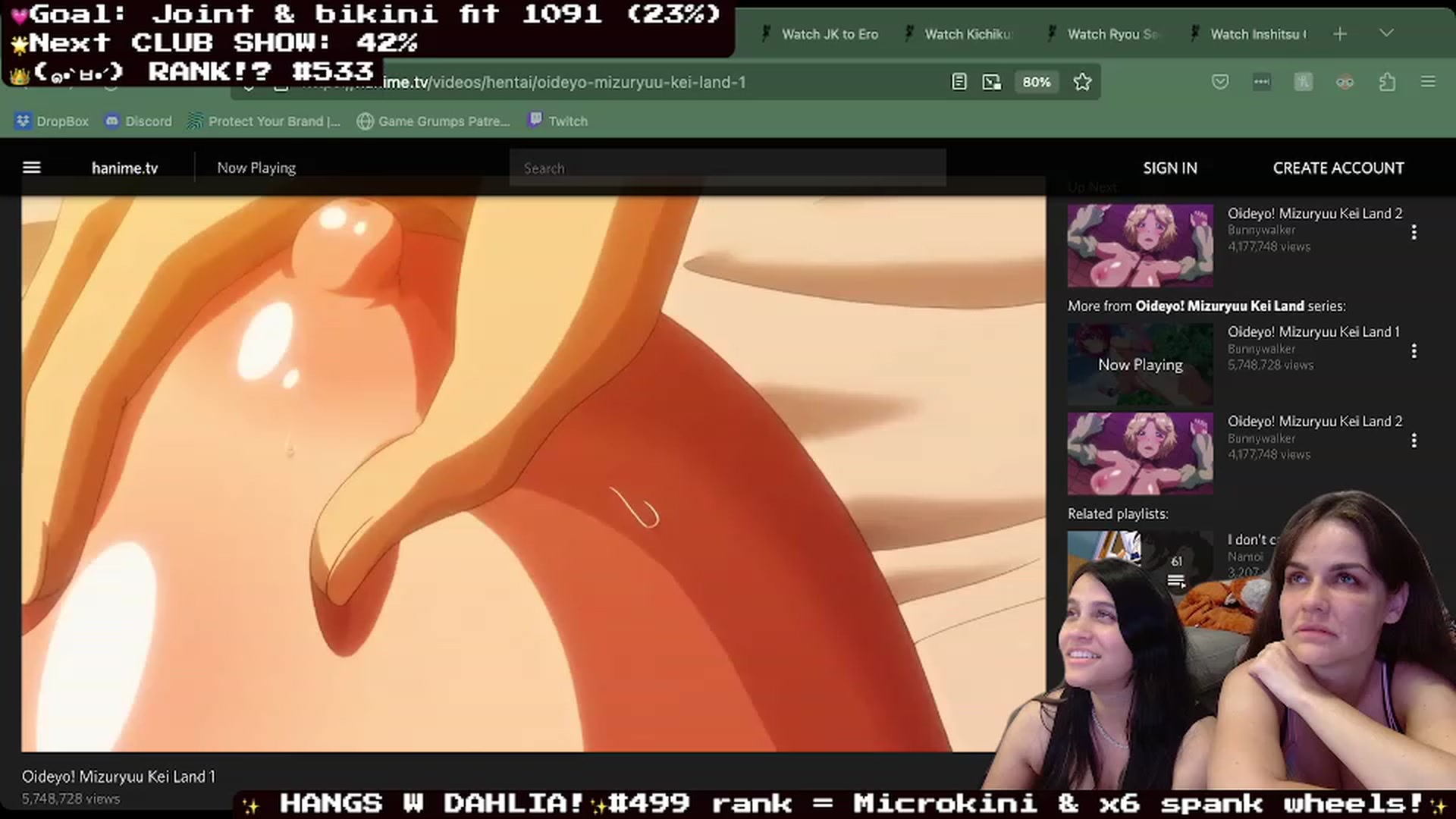Viewport: 1456px width, 819px height.
Task: Expand the list-all-tabs chevron
Action: point(1386,33)
